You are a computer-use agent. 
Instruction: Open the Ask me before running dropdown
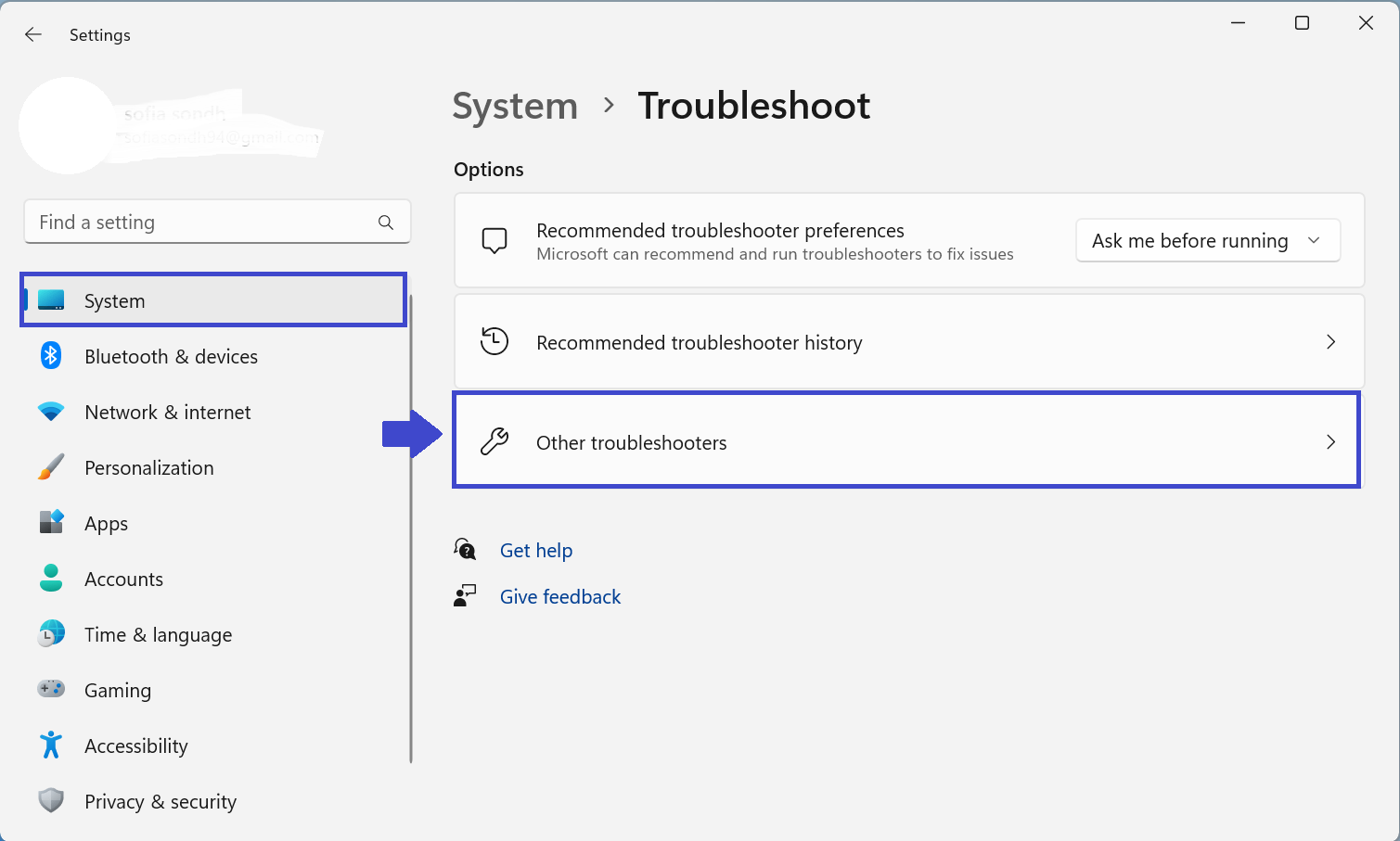pyautogui.click(x=1207, y=241)
